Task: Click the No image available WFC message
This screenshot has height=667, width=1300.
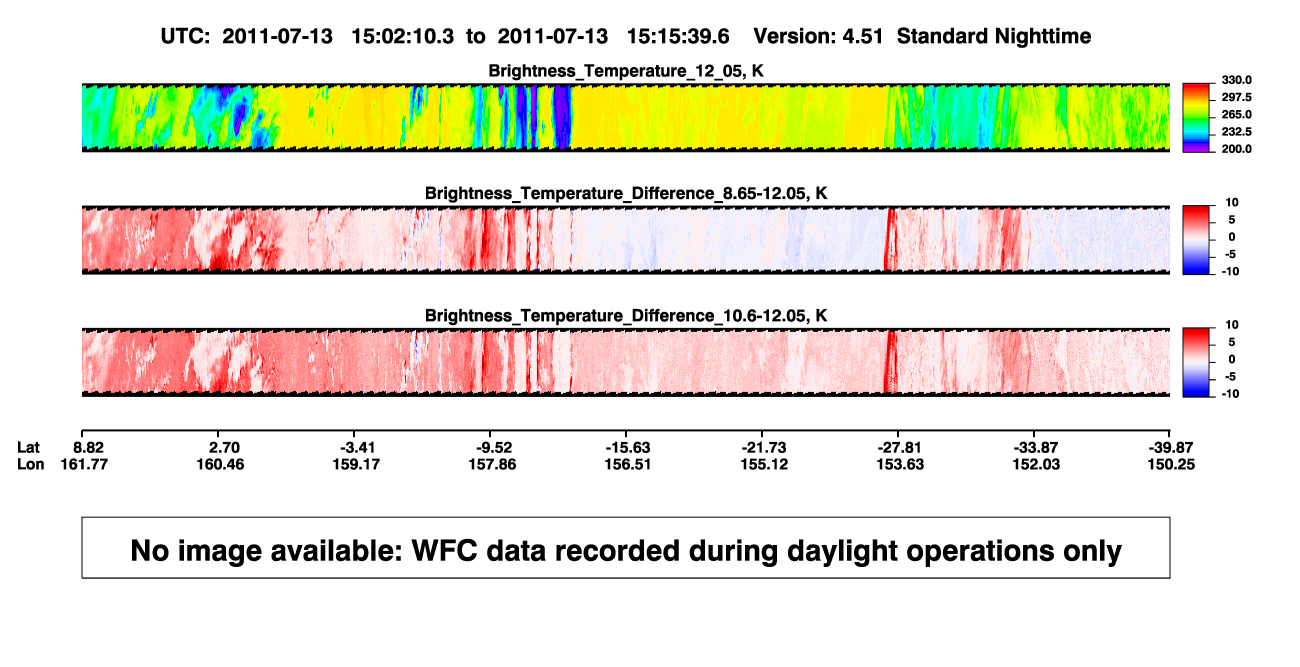Action: pos(626,550)
